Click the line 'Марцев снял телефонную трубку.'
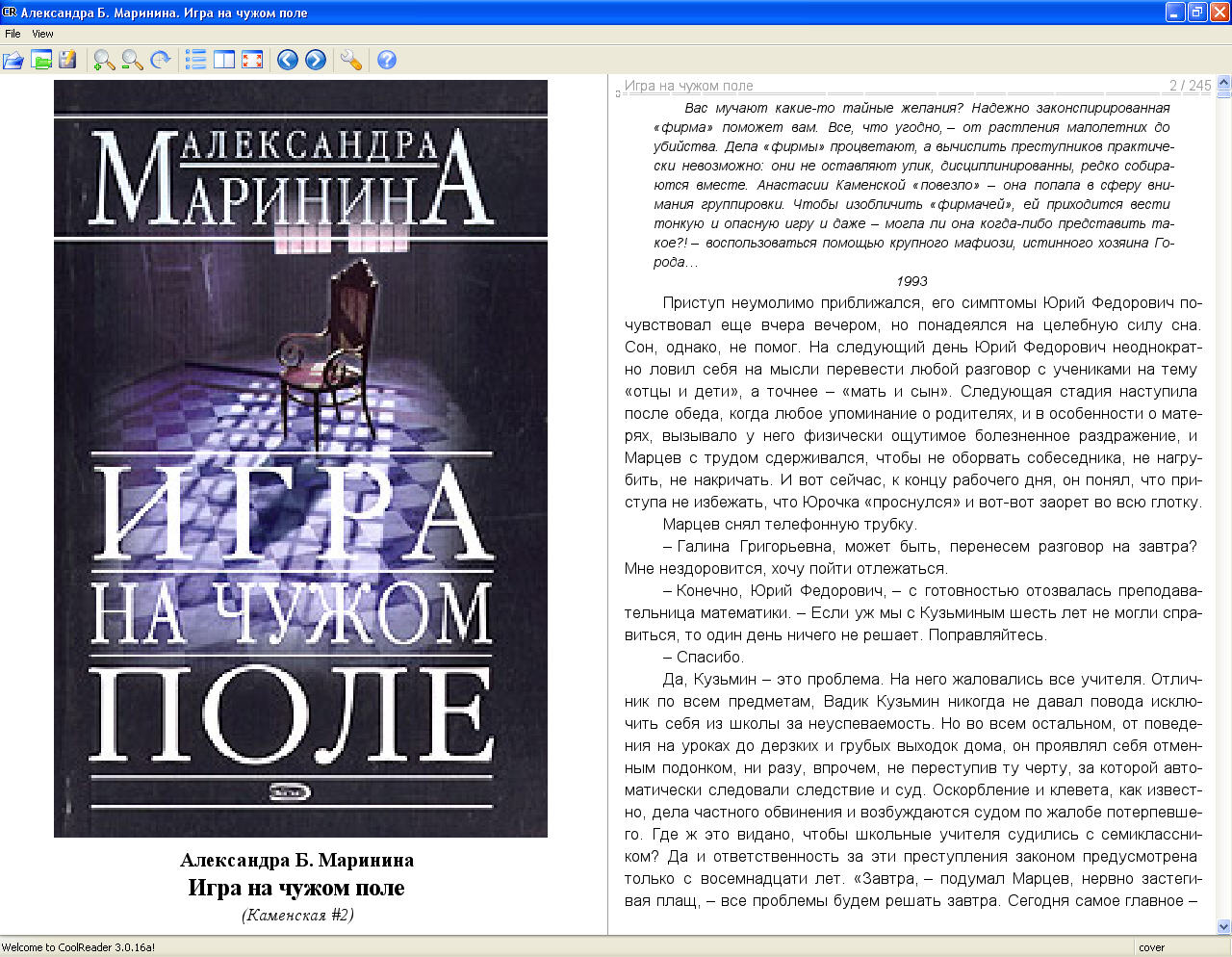 pyautogui.click(x=790, y=525)
